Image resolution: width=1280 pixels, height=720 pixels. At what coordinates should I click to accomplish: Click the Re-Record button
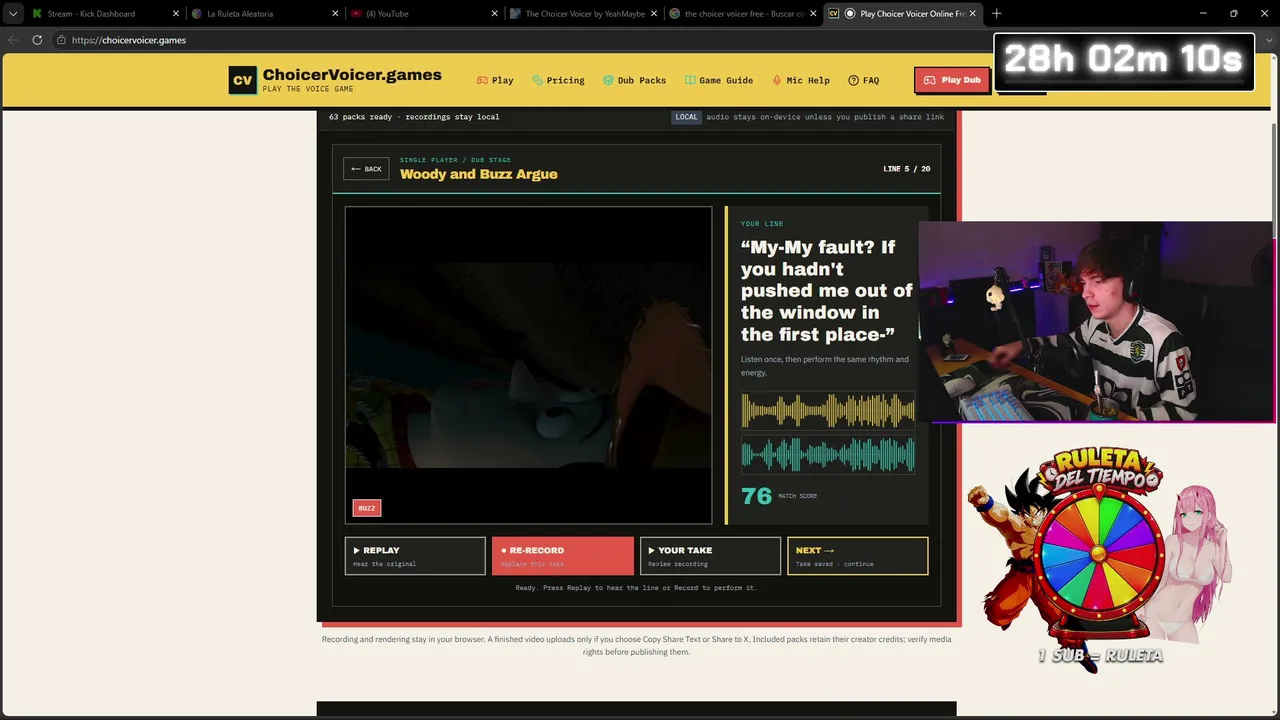[562, 556]
